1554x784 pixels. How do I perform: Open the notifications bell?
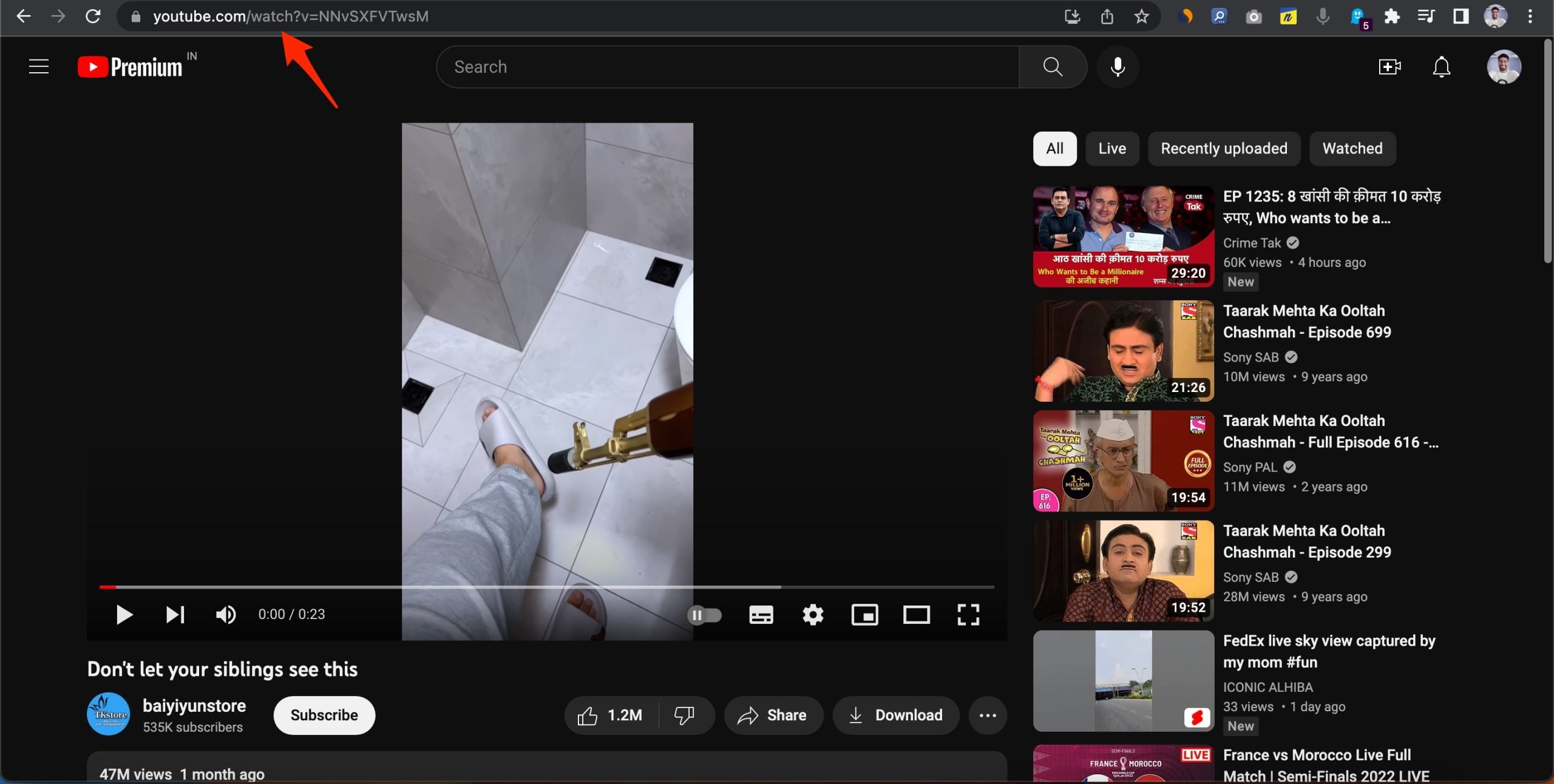point(1441,67)
